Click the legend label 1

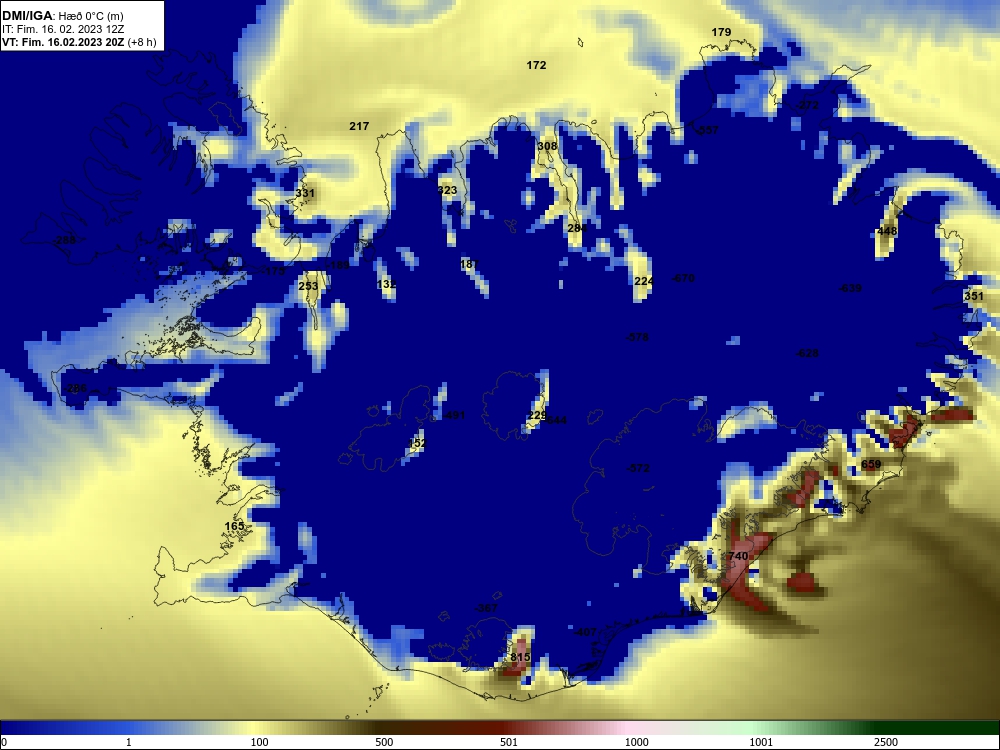click(x=129, y=742)
